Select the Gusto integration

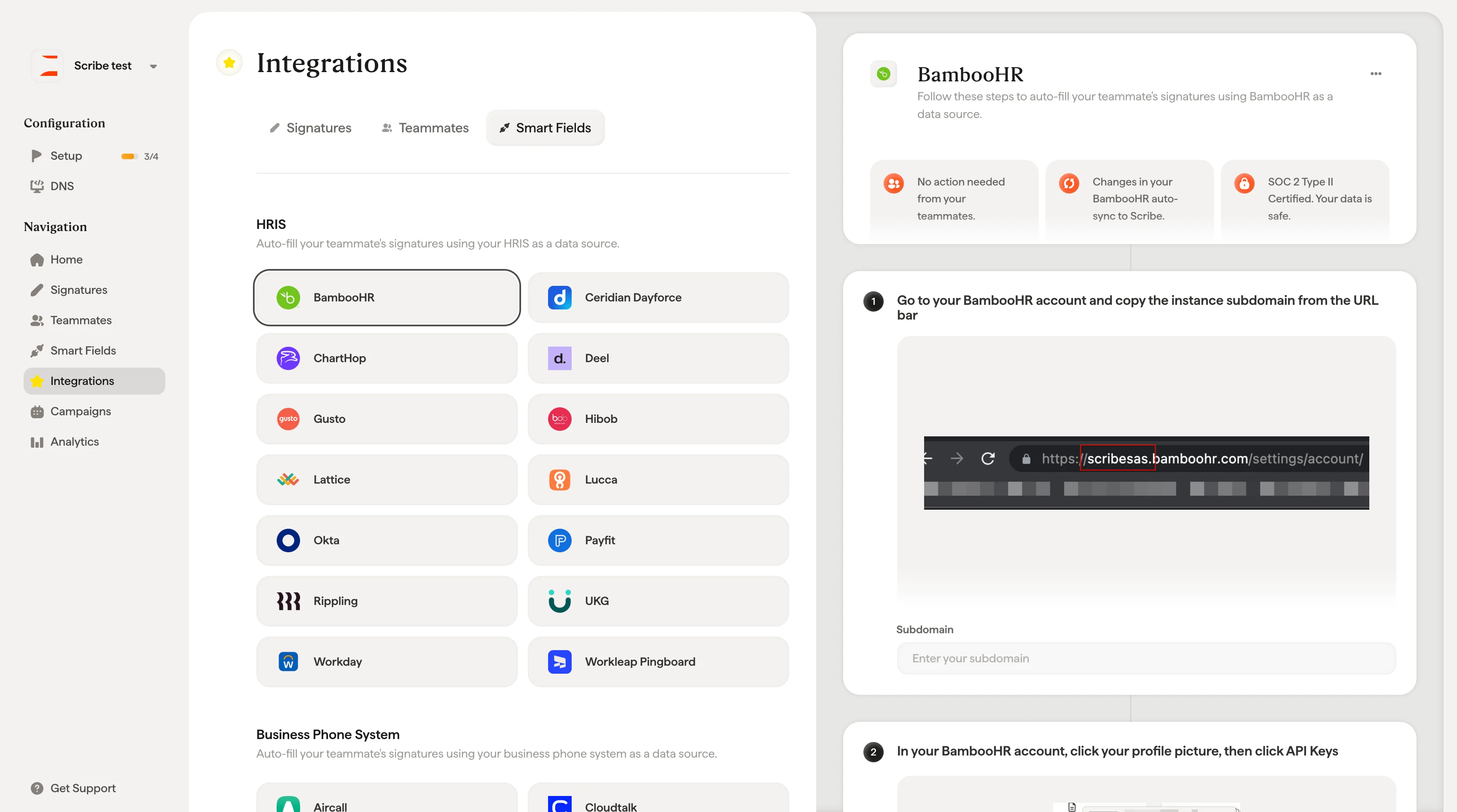(x=387, y=419)
